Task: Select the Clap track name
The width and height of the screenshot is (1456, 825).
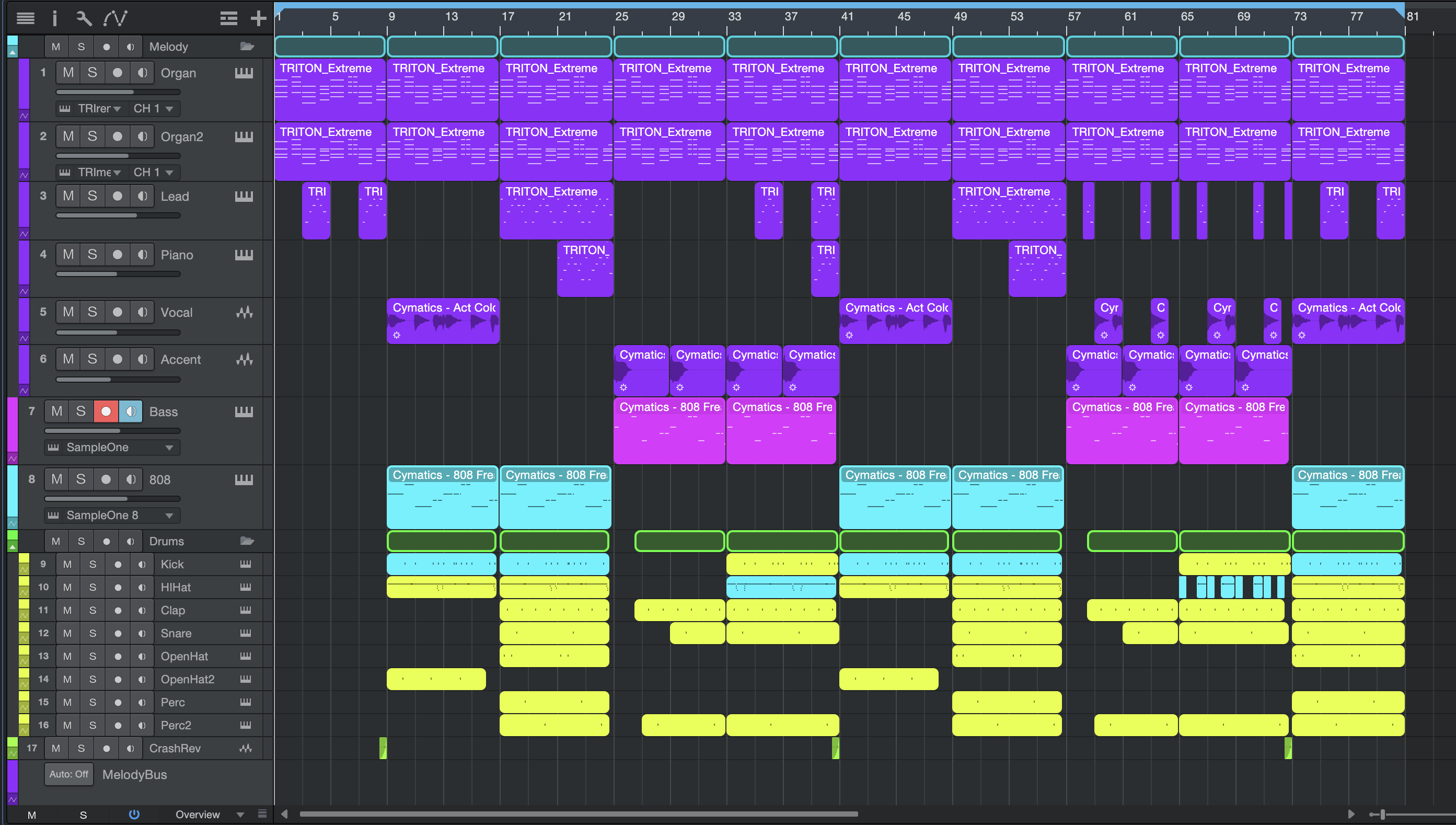Action: pyautogui.click(x=173, y=610)
